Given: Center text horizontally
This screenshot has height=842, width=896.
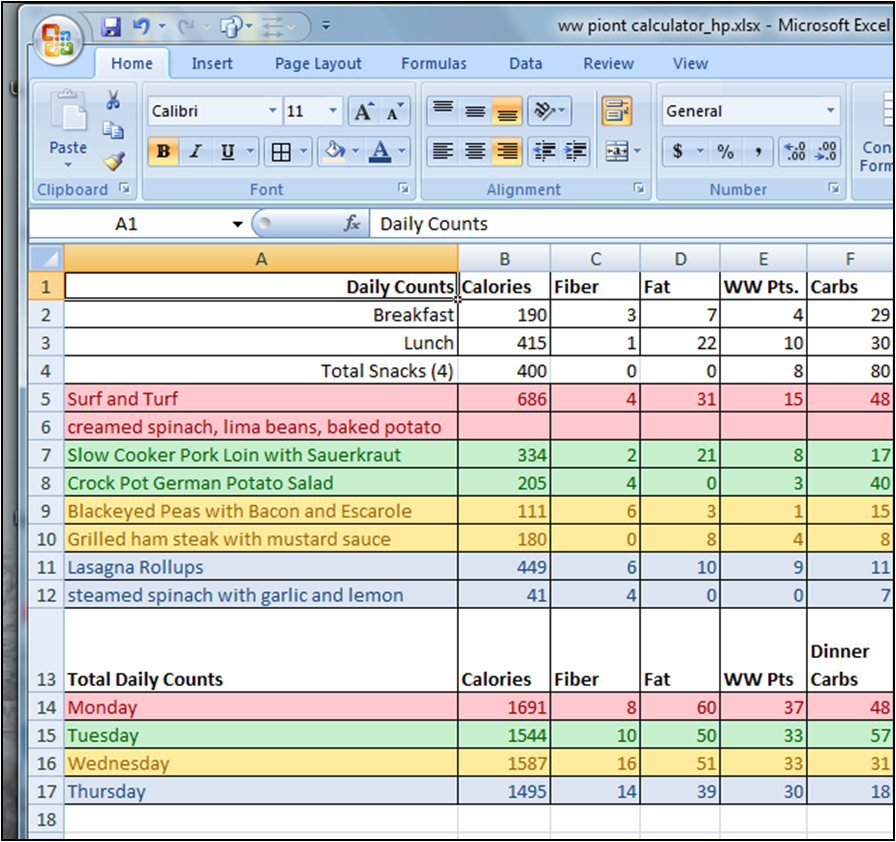Looking at the screenshot, I should (475, 151).
